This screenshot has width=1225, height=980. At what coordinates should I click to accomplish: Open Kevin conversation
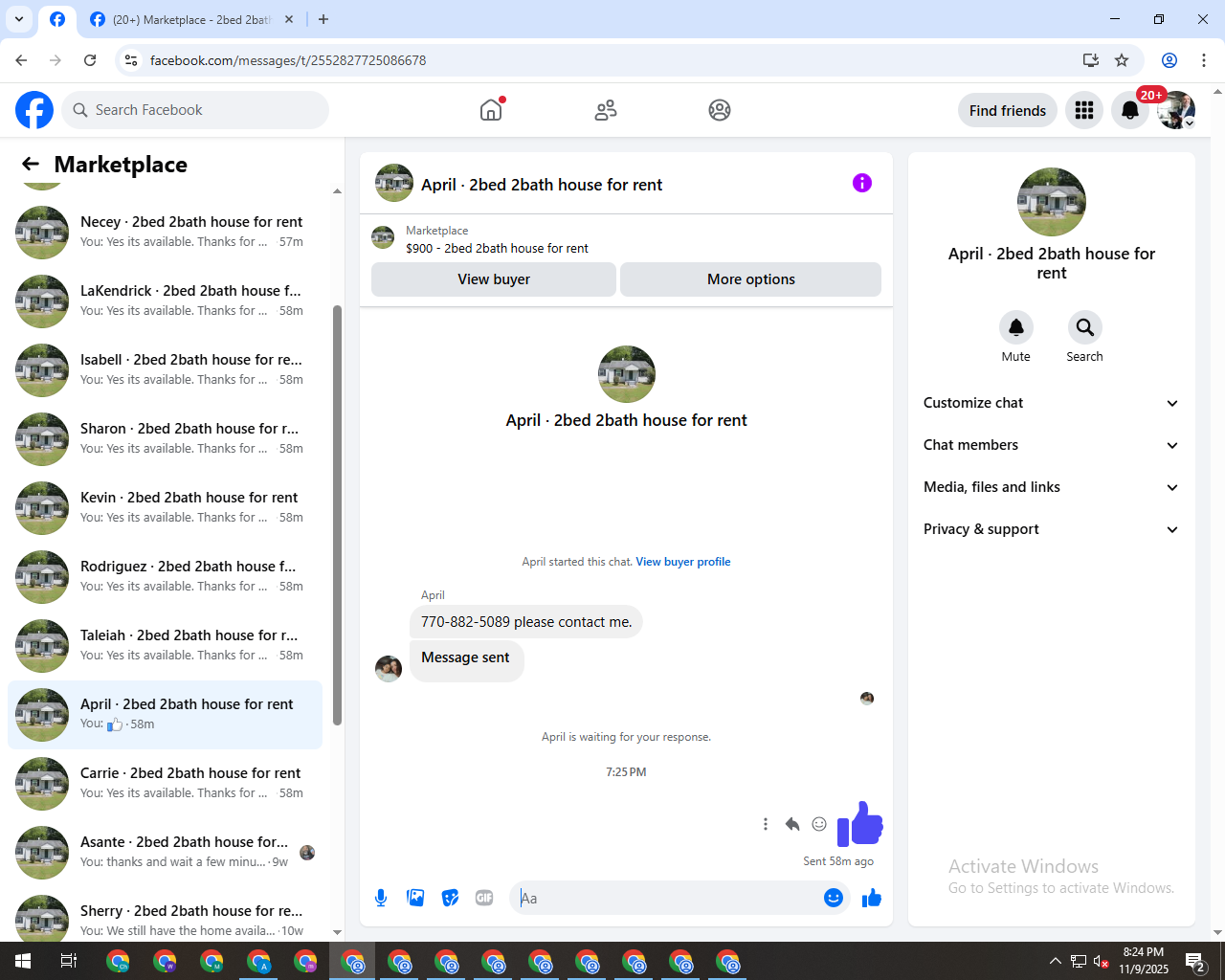click(x=165, y=507)
